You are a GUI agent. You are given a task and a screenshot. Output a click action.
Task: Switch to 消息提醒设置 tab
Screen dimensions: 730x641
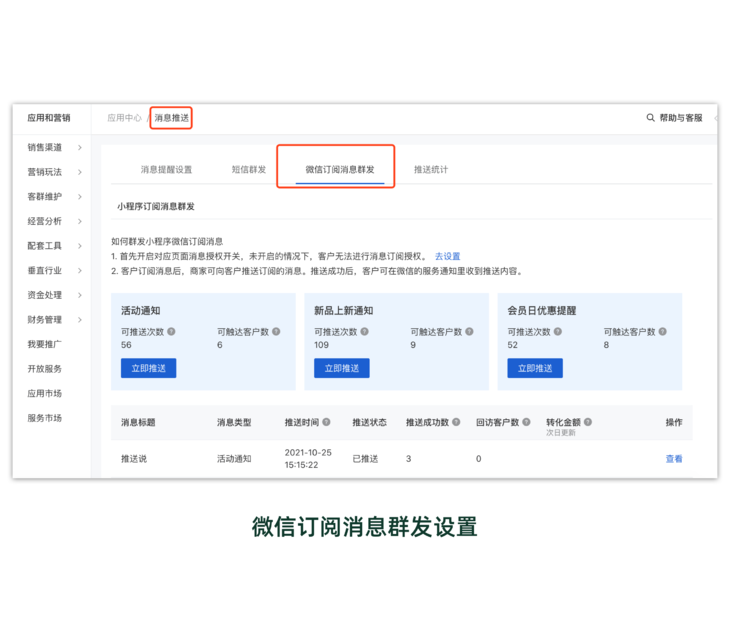tap(166, 169)
